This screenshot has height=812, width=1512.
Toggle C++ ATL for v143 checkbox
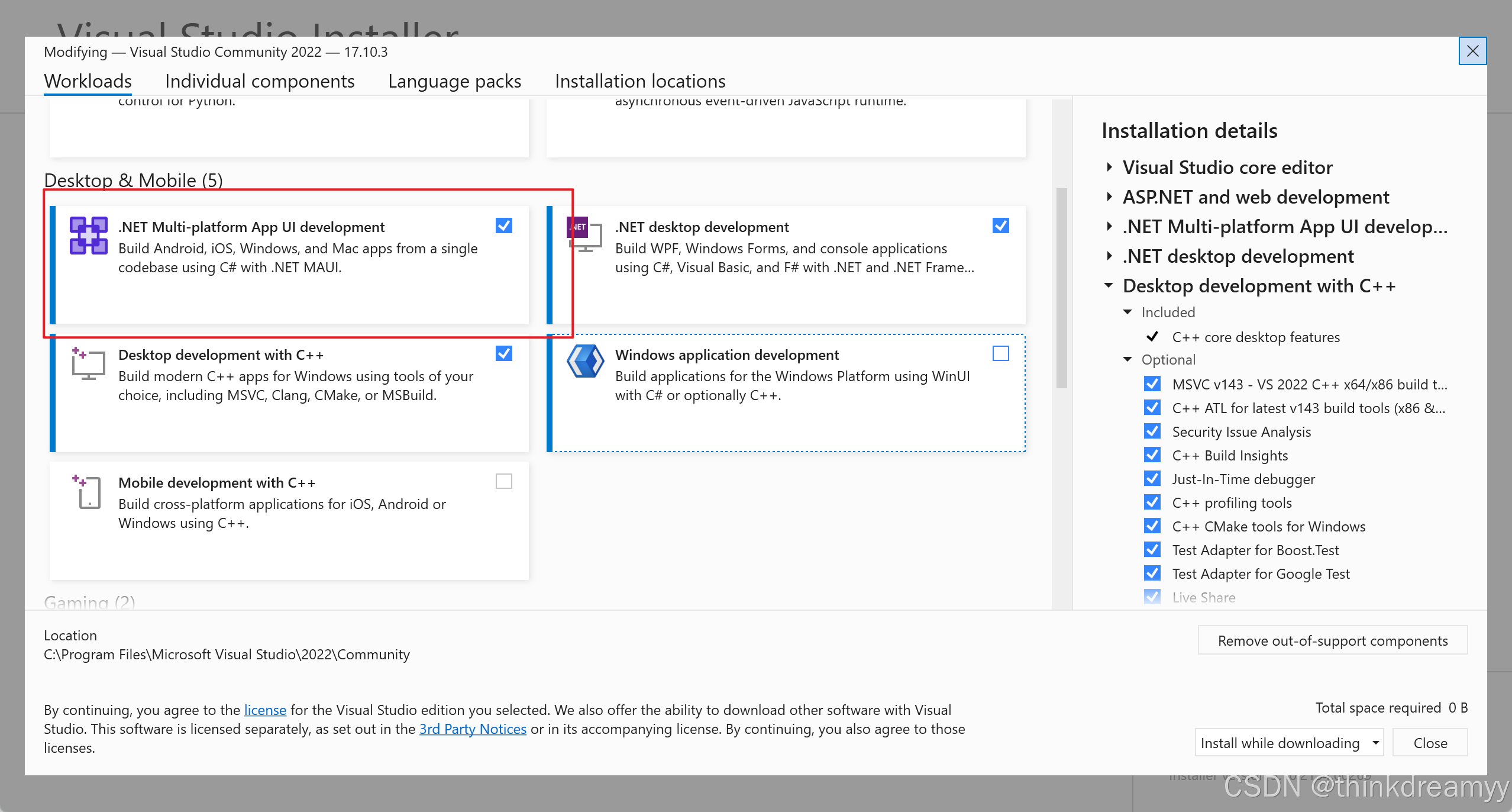coord(1152,408)
